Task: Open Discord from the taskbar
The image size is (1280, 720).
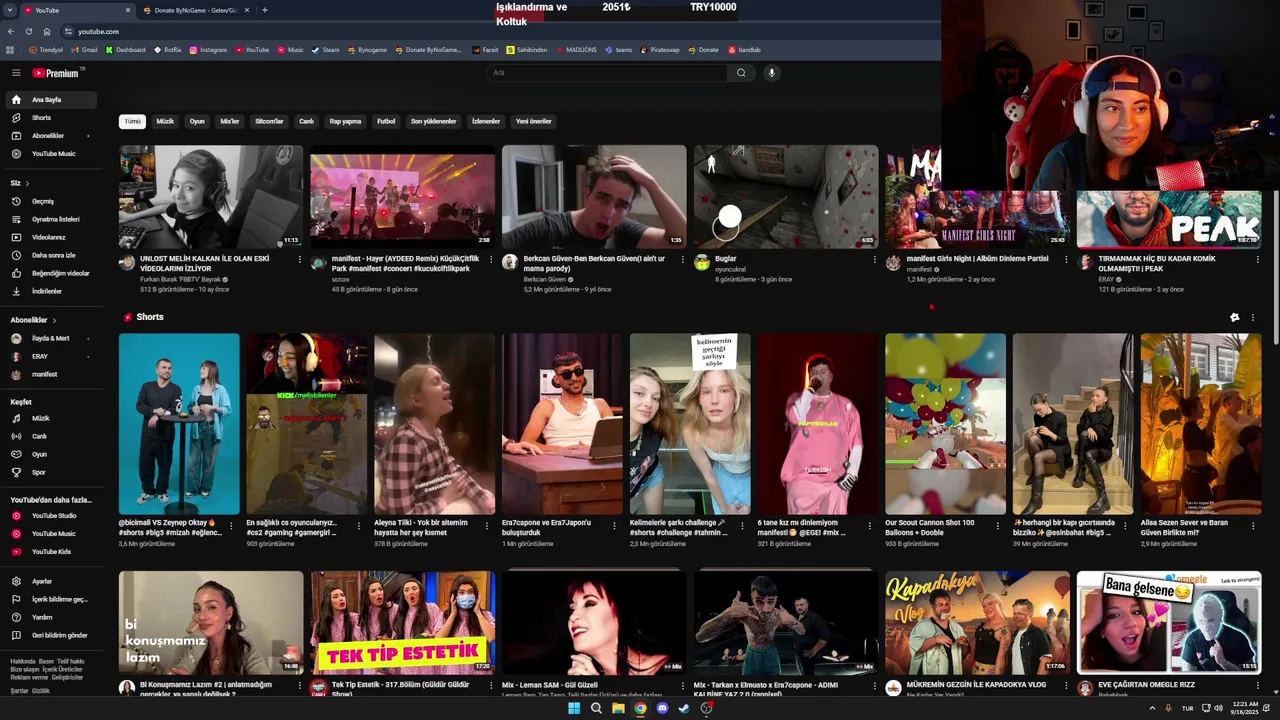Action: 662,708
